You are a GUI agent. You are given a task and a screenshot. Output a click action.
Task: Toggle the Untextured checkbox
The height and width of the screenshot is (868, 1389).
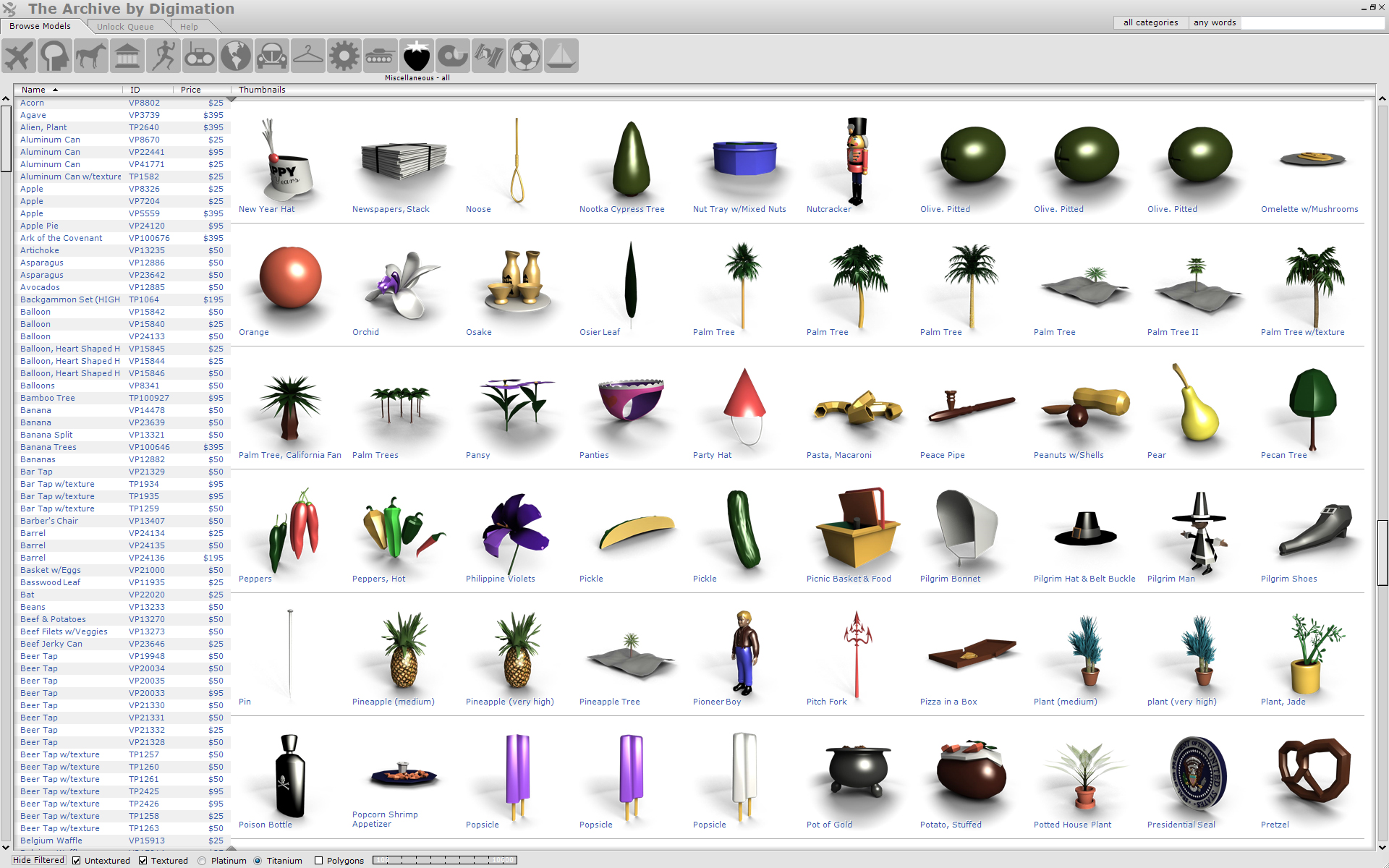pos(76,861)
